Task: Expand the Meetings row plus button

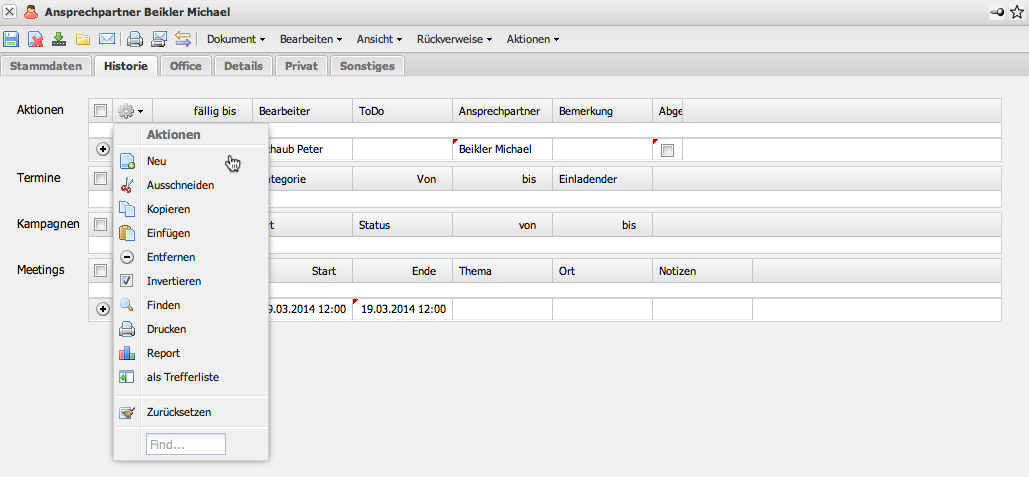Action: coord(103,309)
